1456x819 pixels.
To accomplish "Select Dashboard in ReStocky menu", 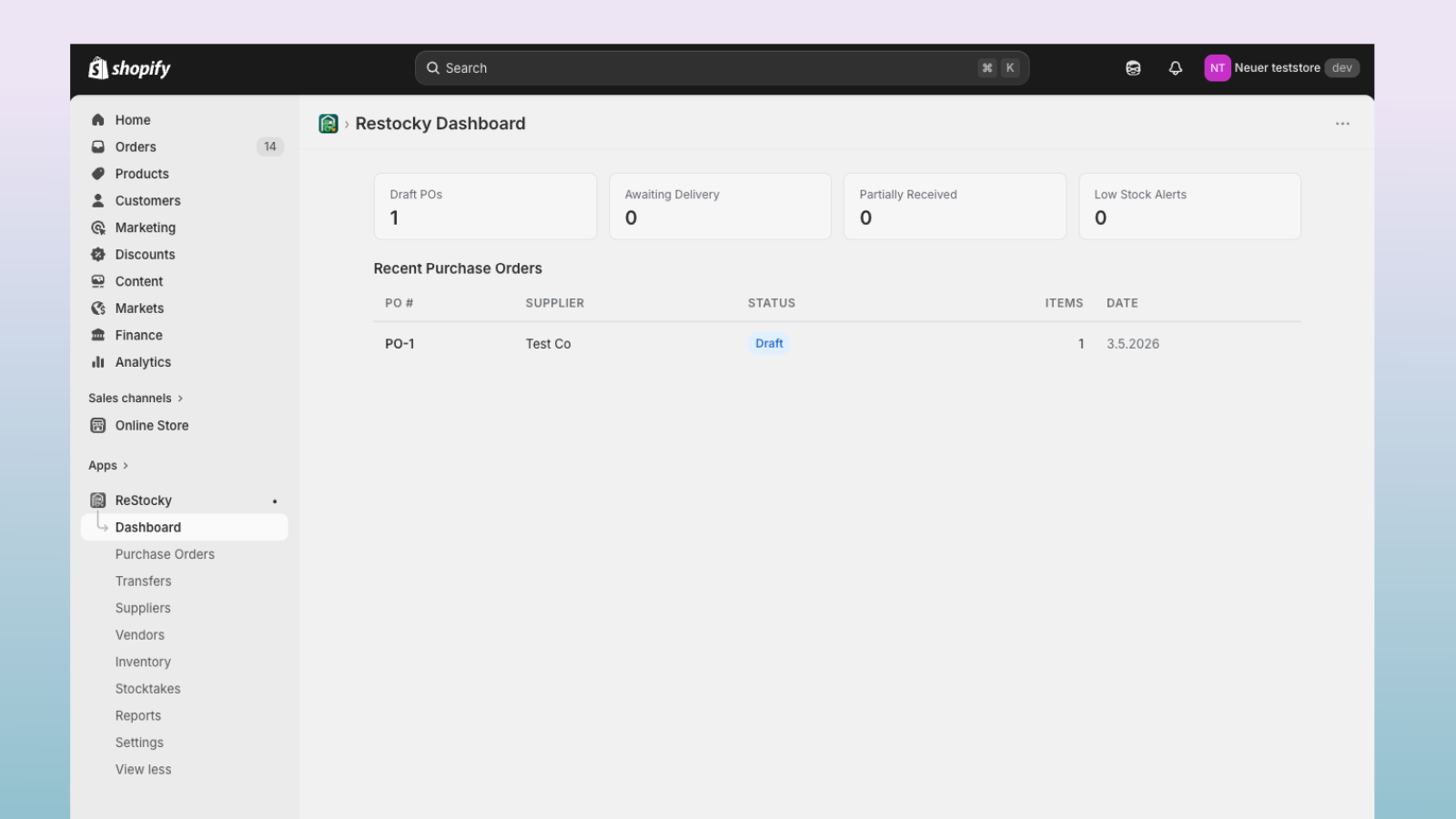I will click(x=185, y=528).
